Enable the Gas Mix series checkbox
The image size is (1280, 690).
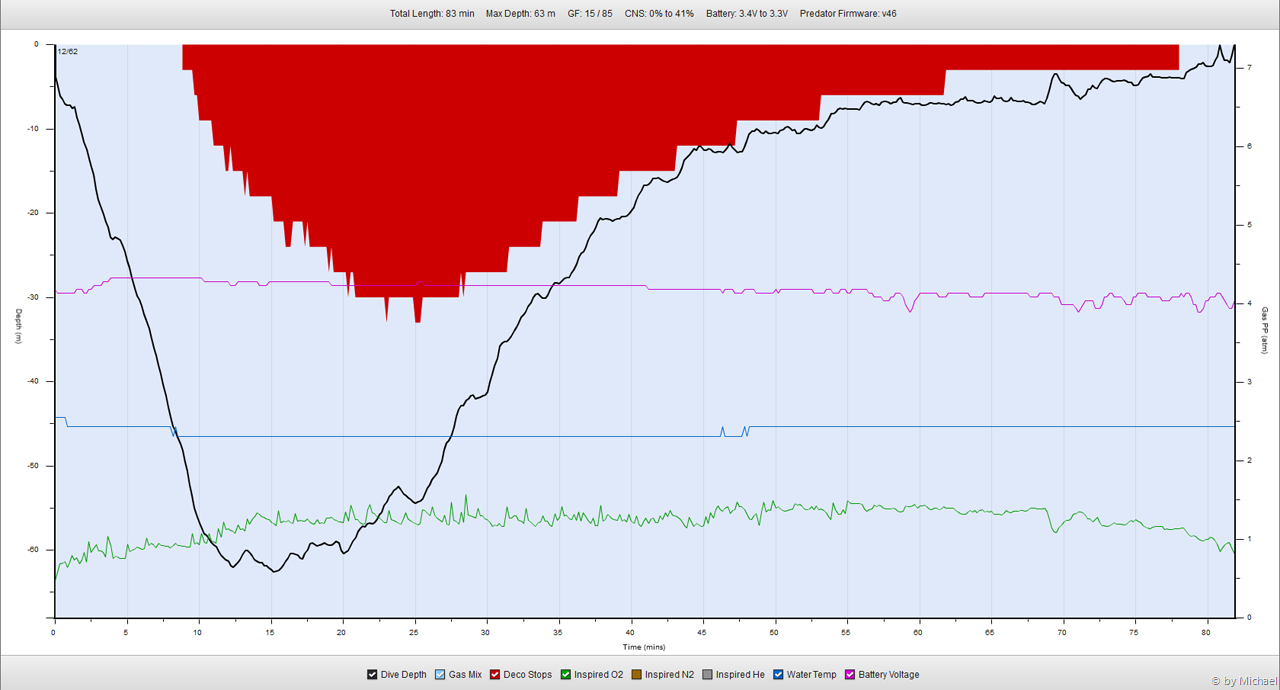point(440,675)
